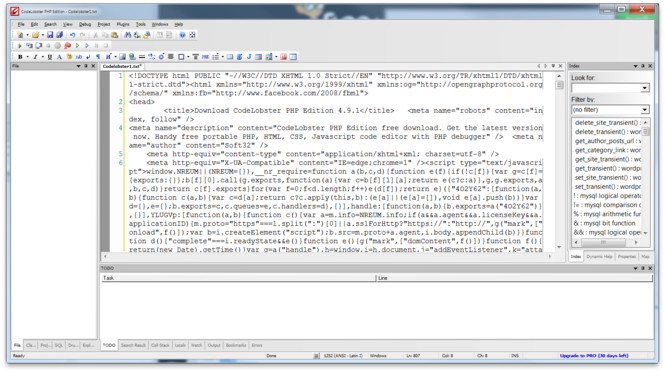The image size is (665, 372).
Task: Expand the Bold icon dropdown arrow
Action: click(27, 56)
